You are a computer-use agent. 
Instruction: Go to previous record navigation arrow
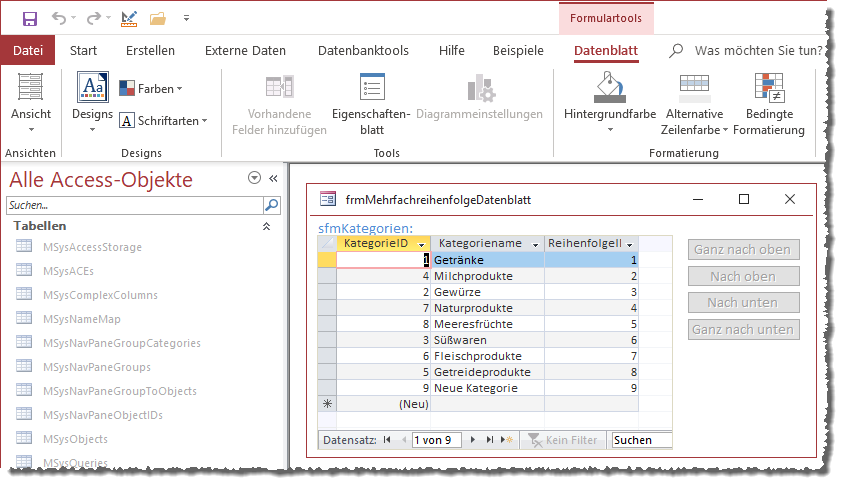[x=404, y=440]
